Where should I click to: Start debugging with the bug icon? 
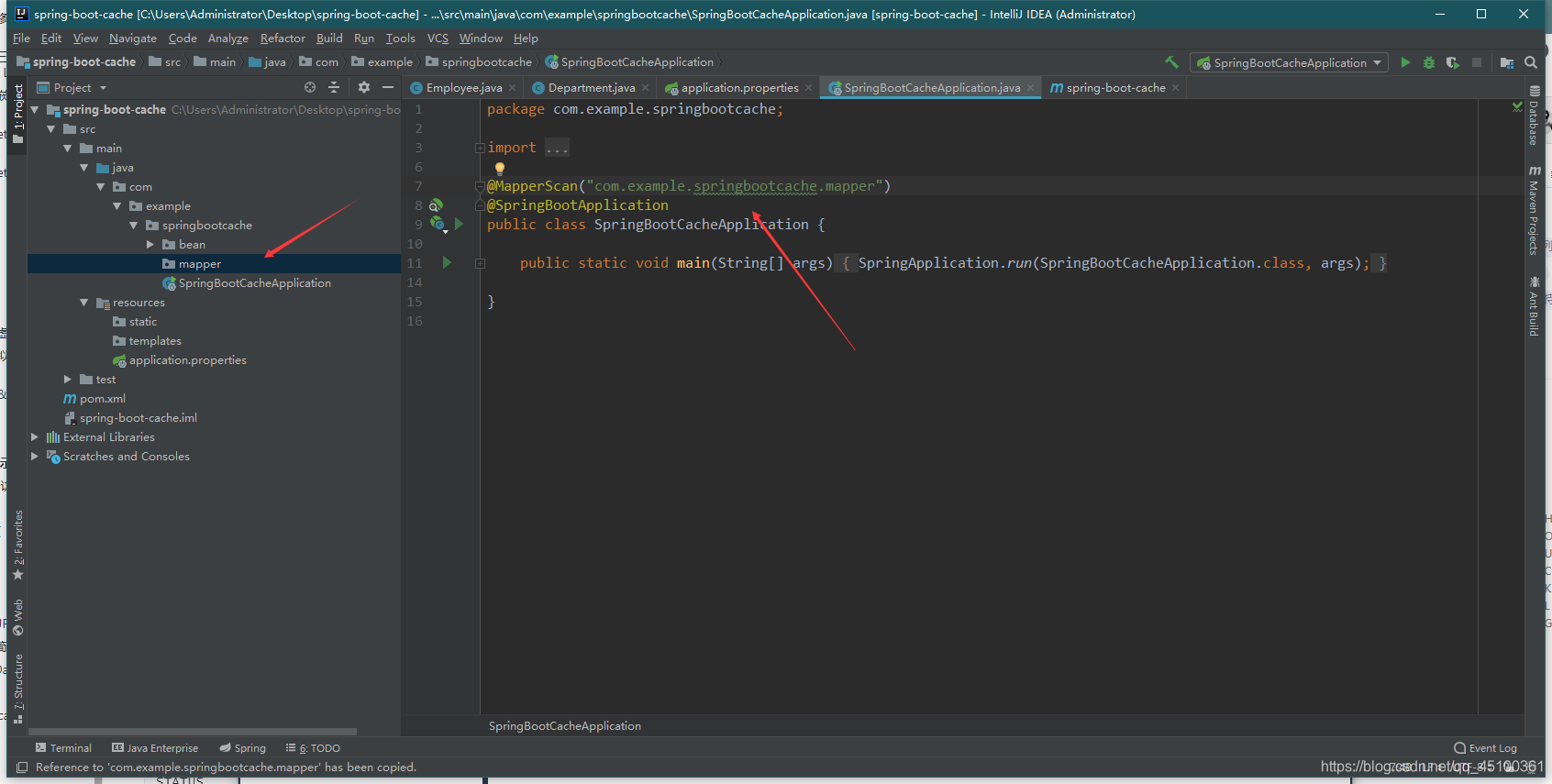(x=1428, y=62)
